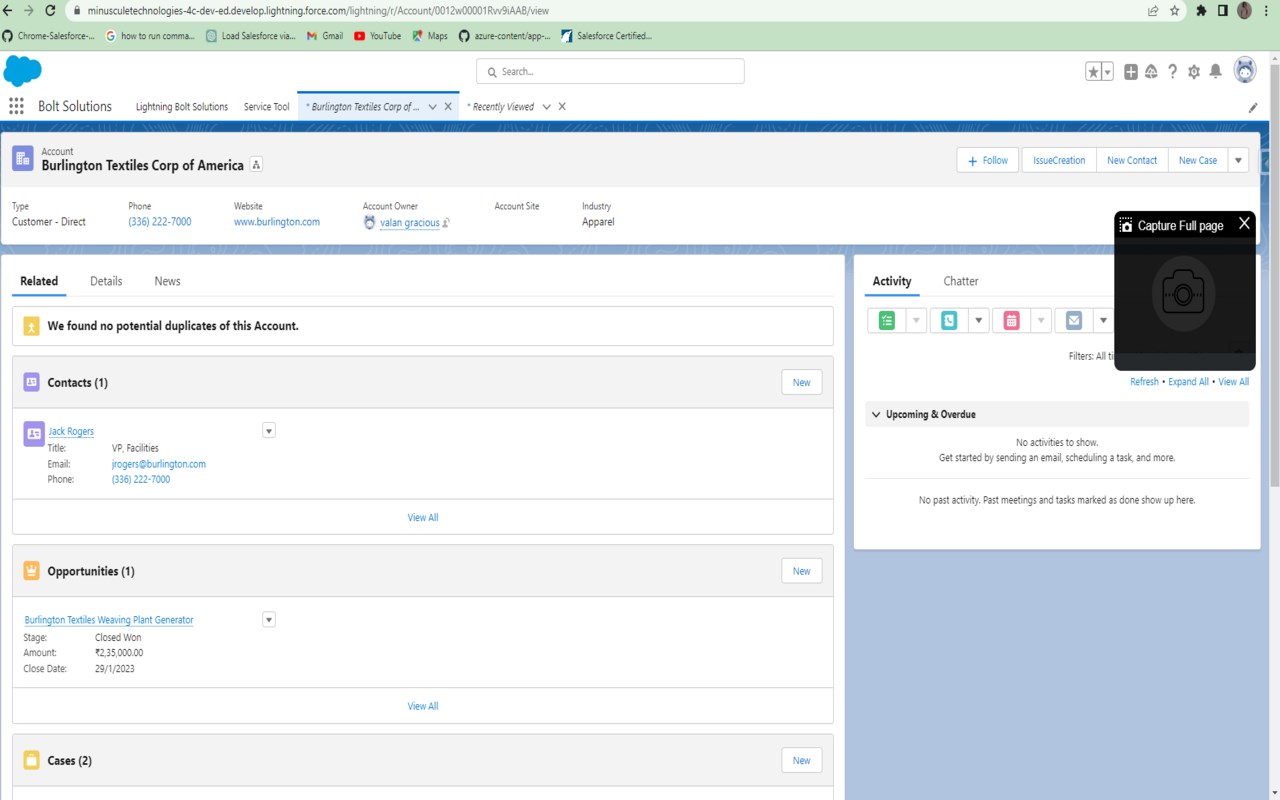Select the Related tab

tap(39, 281)
